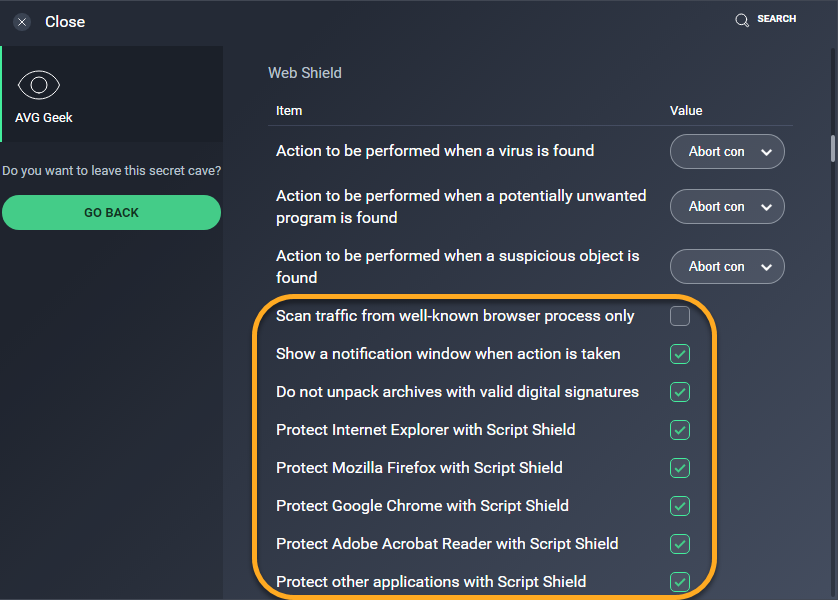Open potentially unwanted program action dropdown
The height and width of the screenshot is (600, 838).
coord(727,207)
